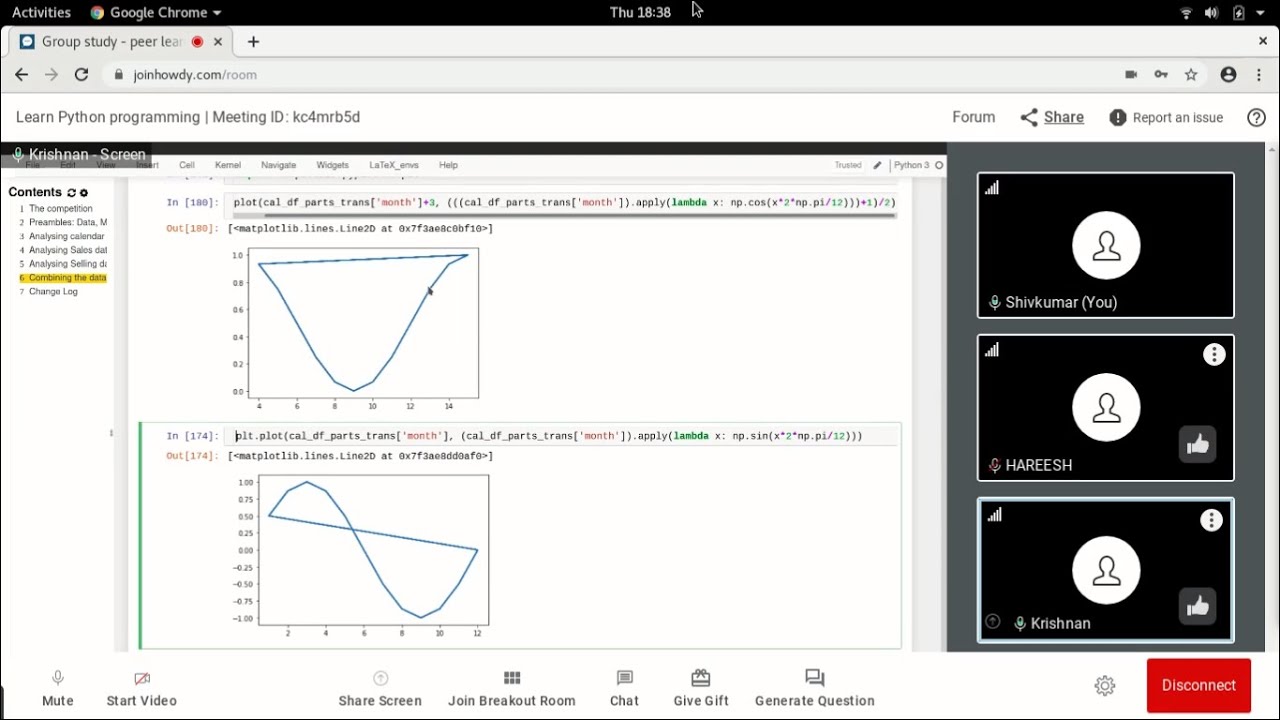Open the Give Gift option

[x=701, y=688]
